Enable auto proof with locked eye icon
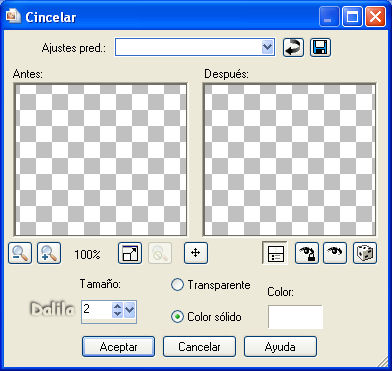This screenshot has width=392, height=371. point(307,253)
